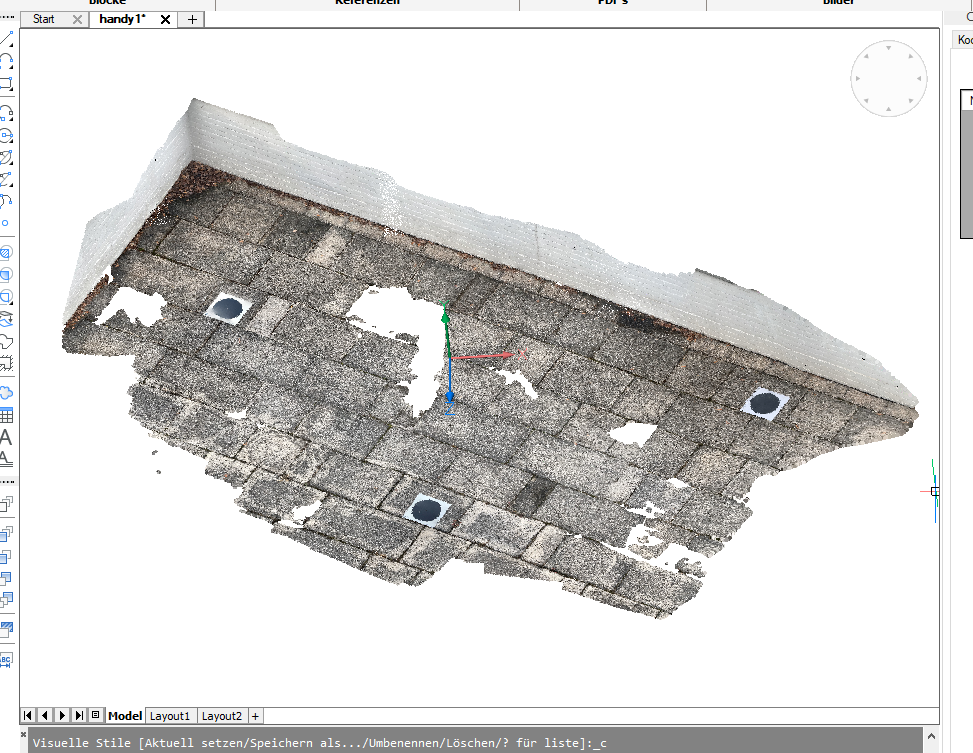Open the Start tab
The width and height of the screenshot is (973, 753).
[x=44, y=19]
